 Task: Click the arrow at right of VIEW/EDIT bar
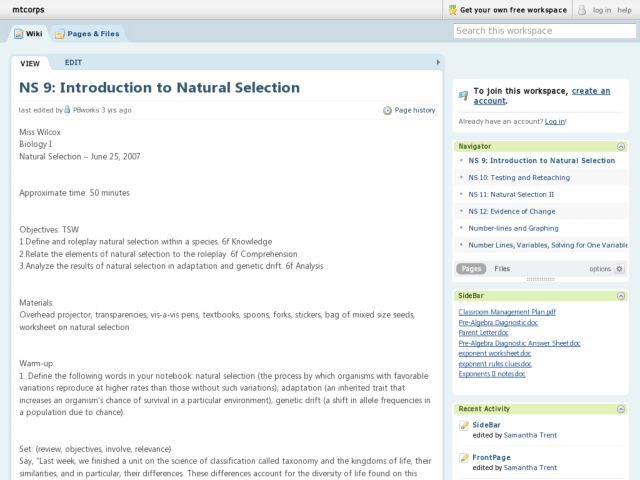tap(438, 62)
